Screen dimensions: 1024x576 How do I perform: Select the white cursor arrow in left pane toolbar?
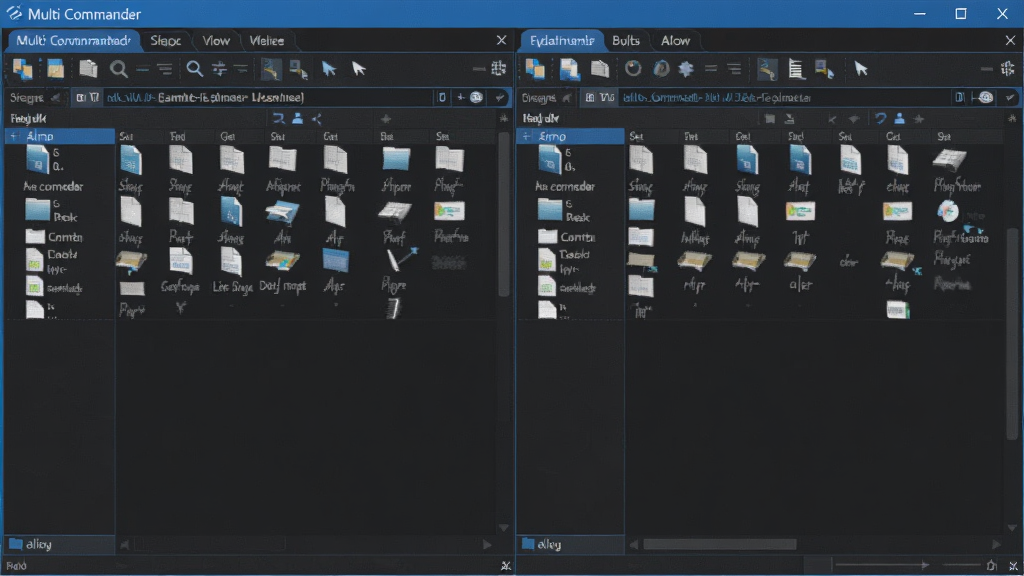click(x=359, y=69)
